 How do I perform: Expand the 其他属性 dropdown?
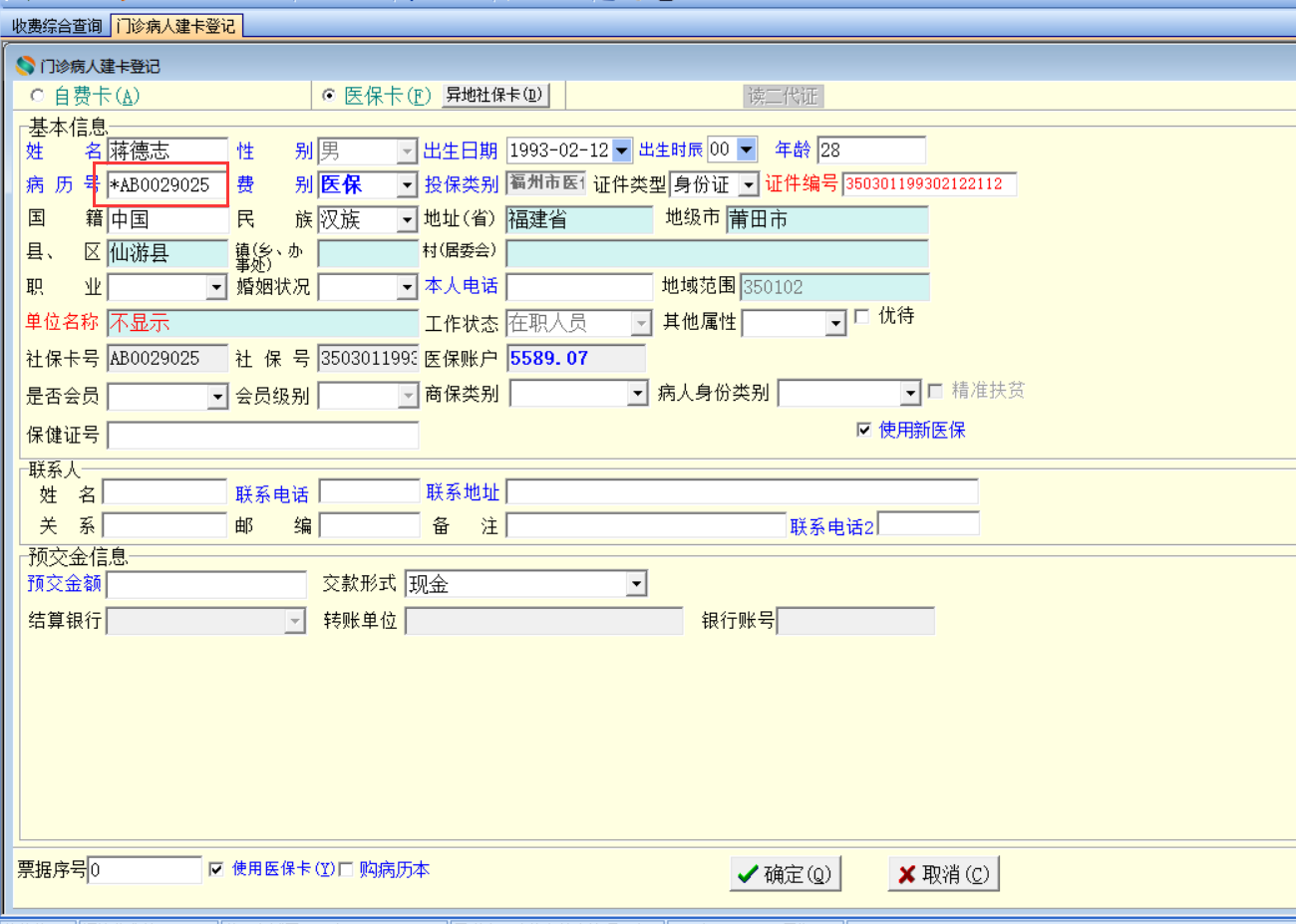point(835,323)
